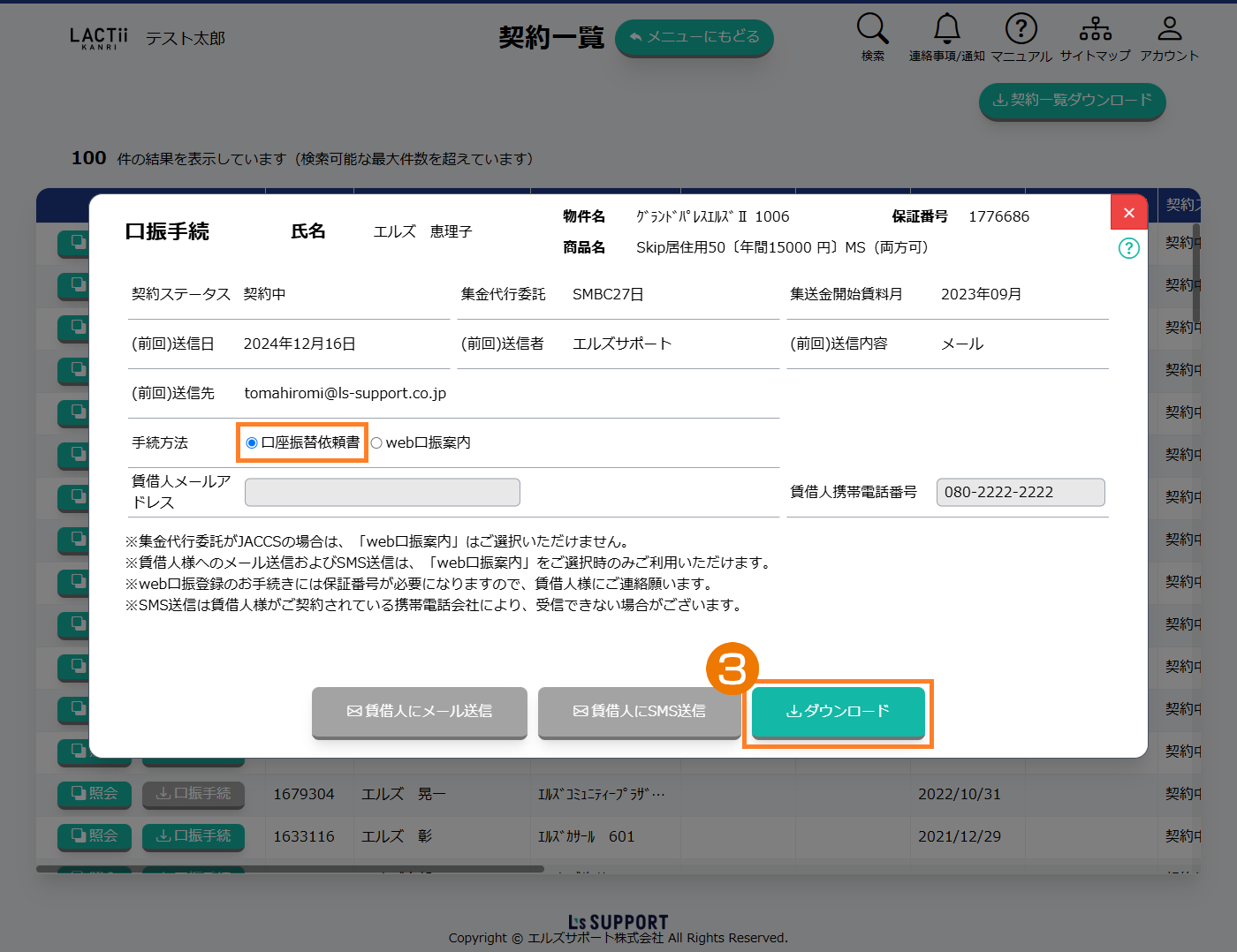Click the ダウンロード button
This screenshot has height=952, width=1237.
tap(838, 711)
